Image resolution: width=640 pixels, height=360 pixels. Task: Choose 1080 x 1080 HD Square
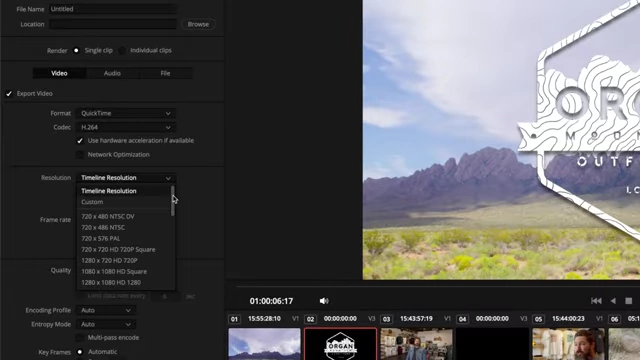(x=124, y=272)
